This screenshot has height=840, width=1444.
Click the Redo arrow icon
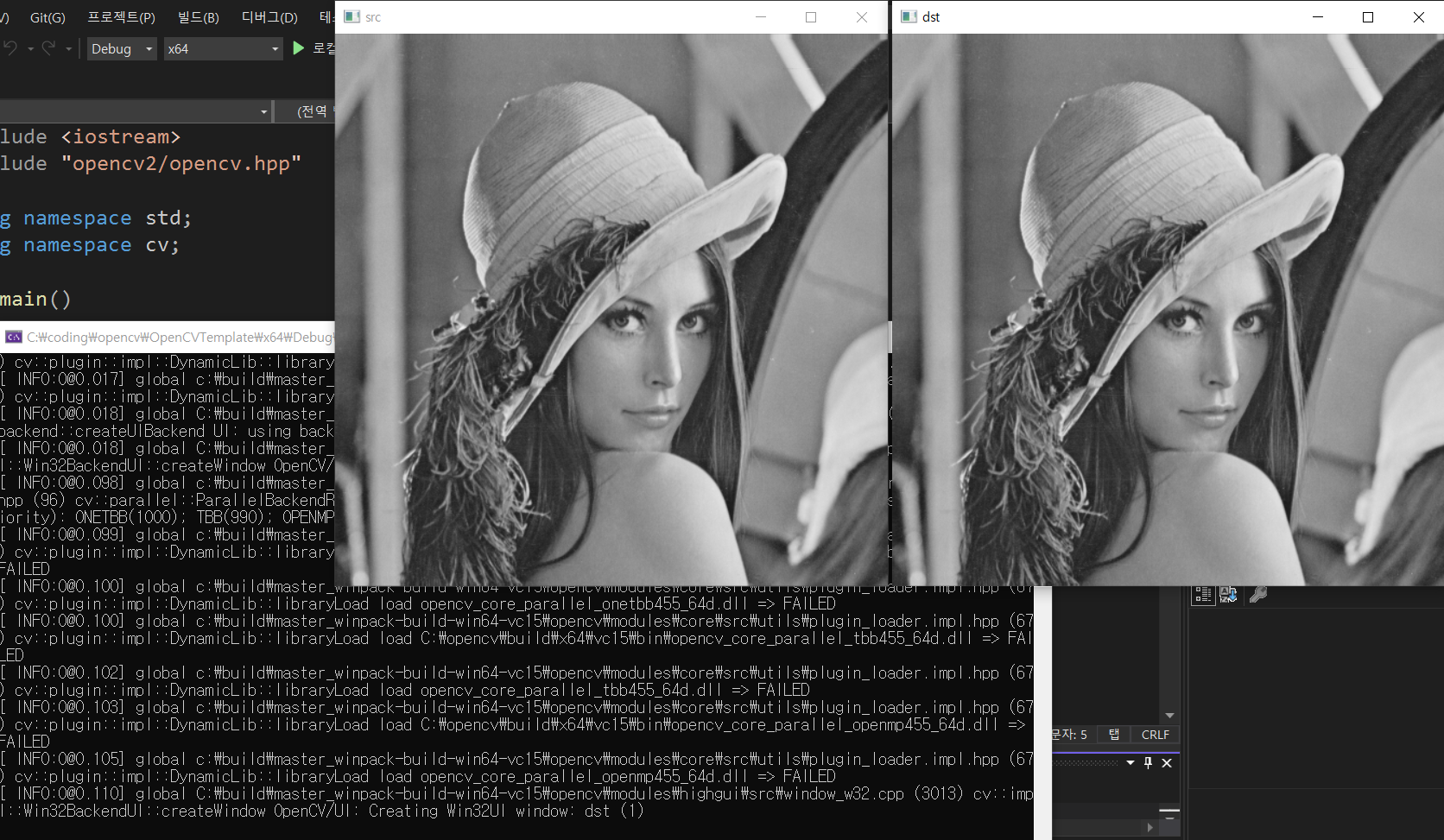click(x=49, y=48)
